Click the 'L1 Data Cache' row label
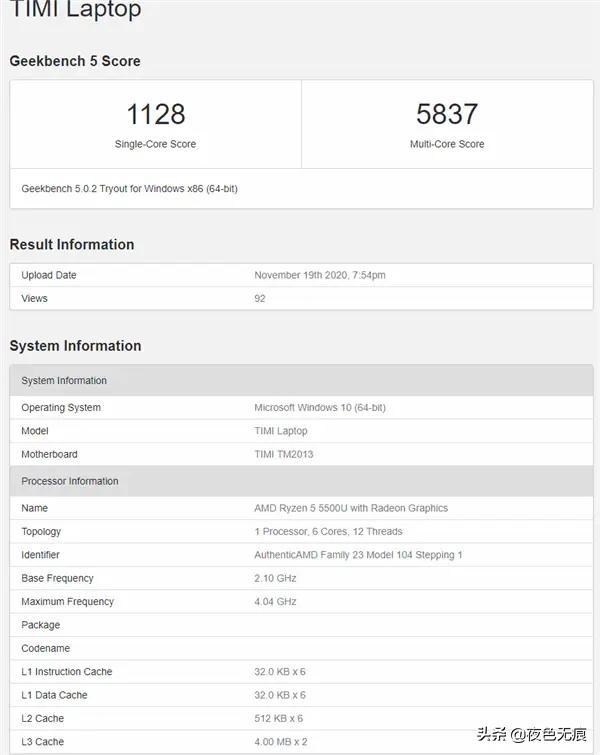 point(54,695)
